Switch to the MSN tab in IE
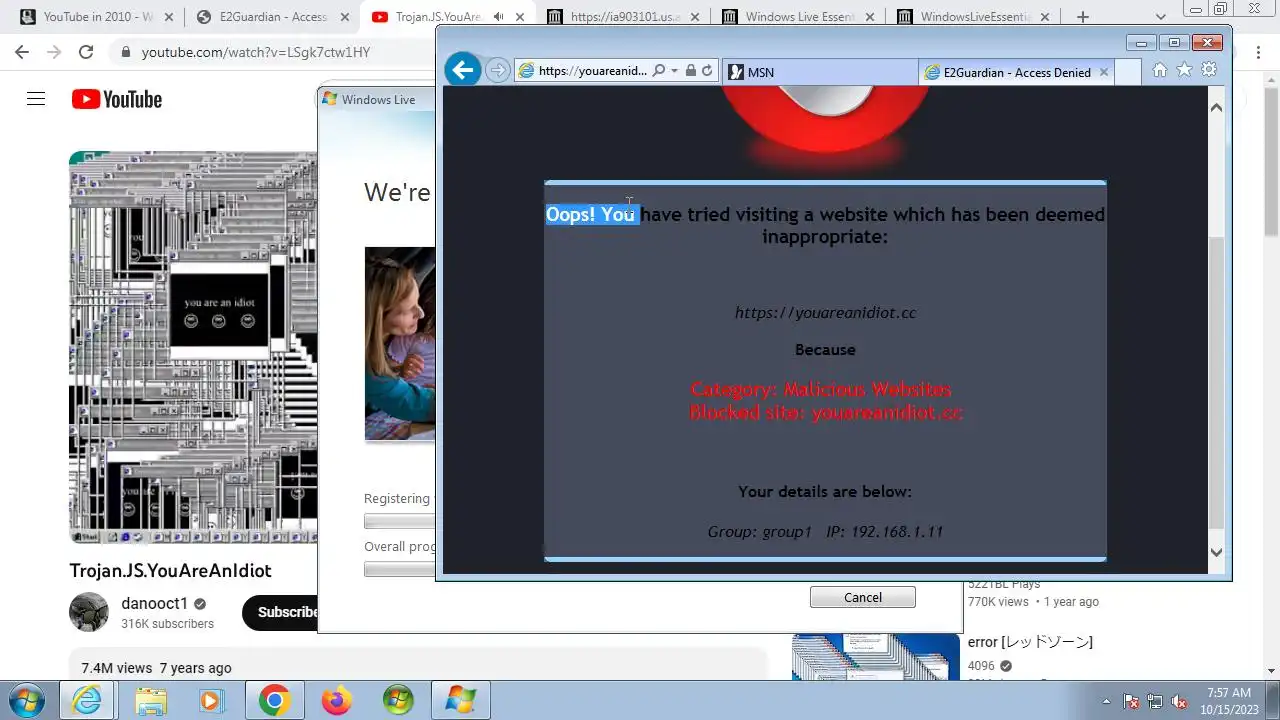This screenshot has height=720, width=1280. click(x=819, y=72)
